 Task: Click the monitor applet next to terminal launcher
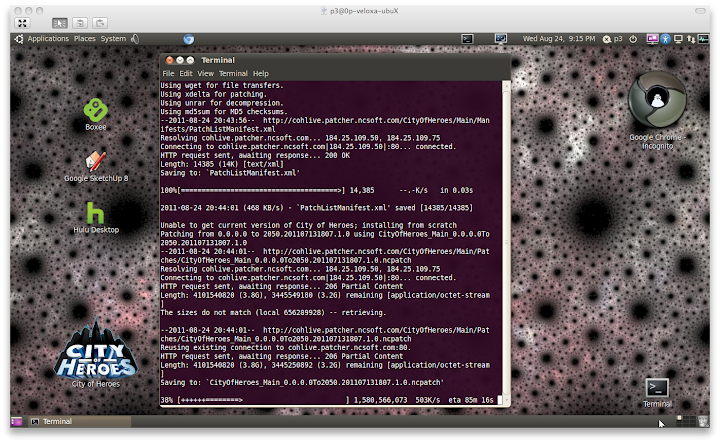click(501, 39)
